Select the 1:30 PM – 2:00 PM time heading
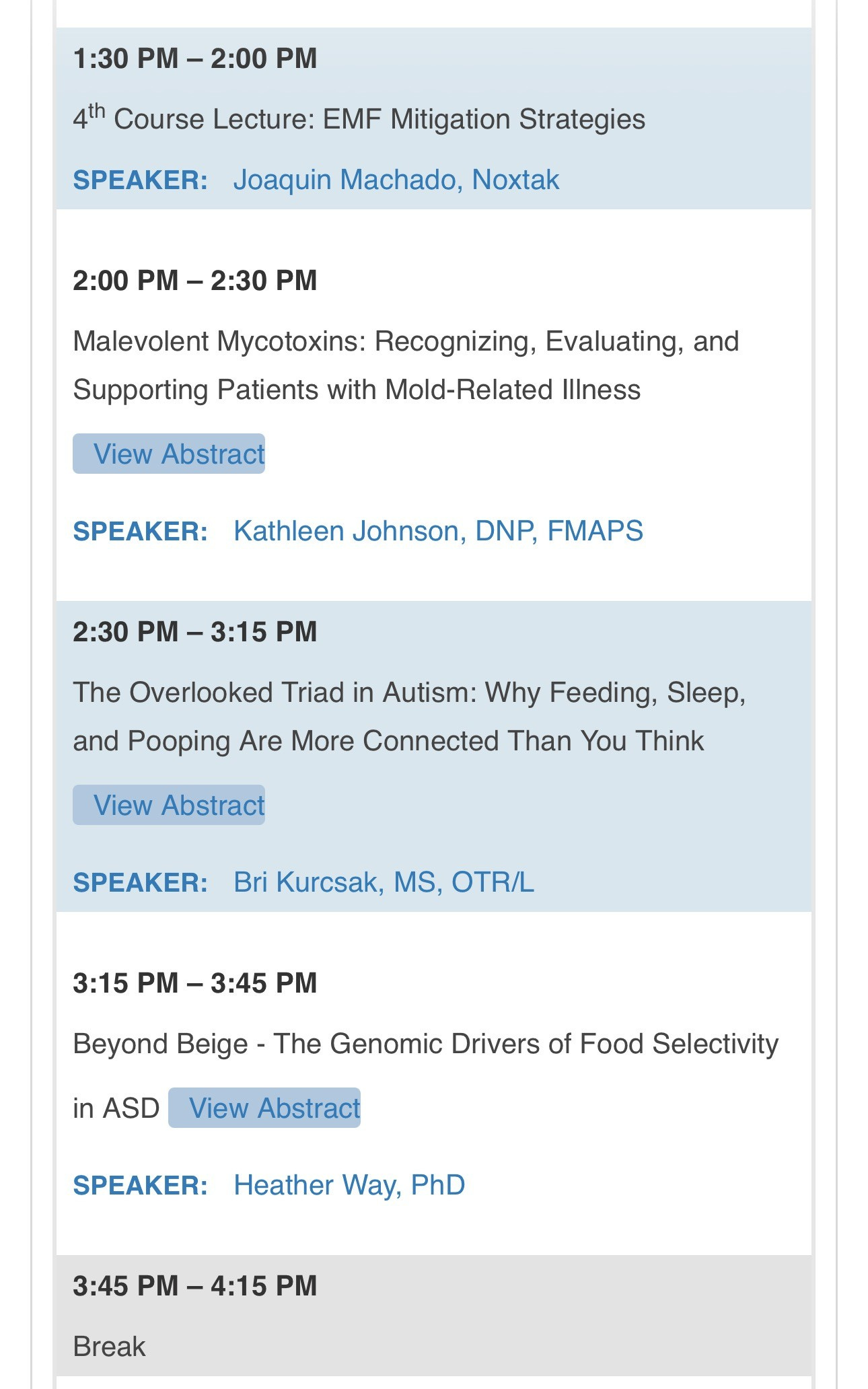Screen dimensions: 868x1389 pos(195,59)
